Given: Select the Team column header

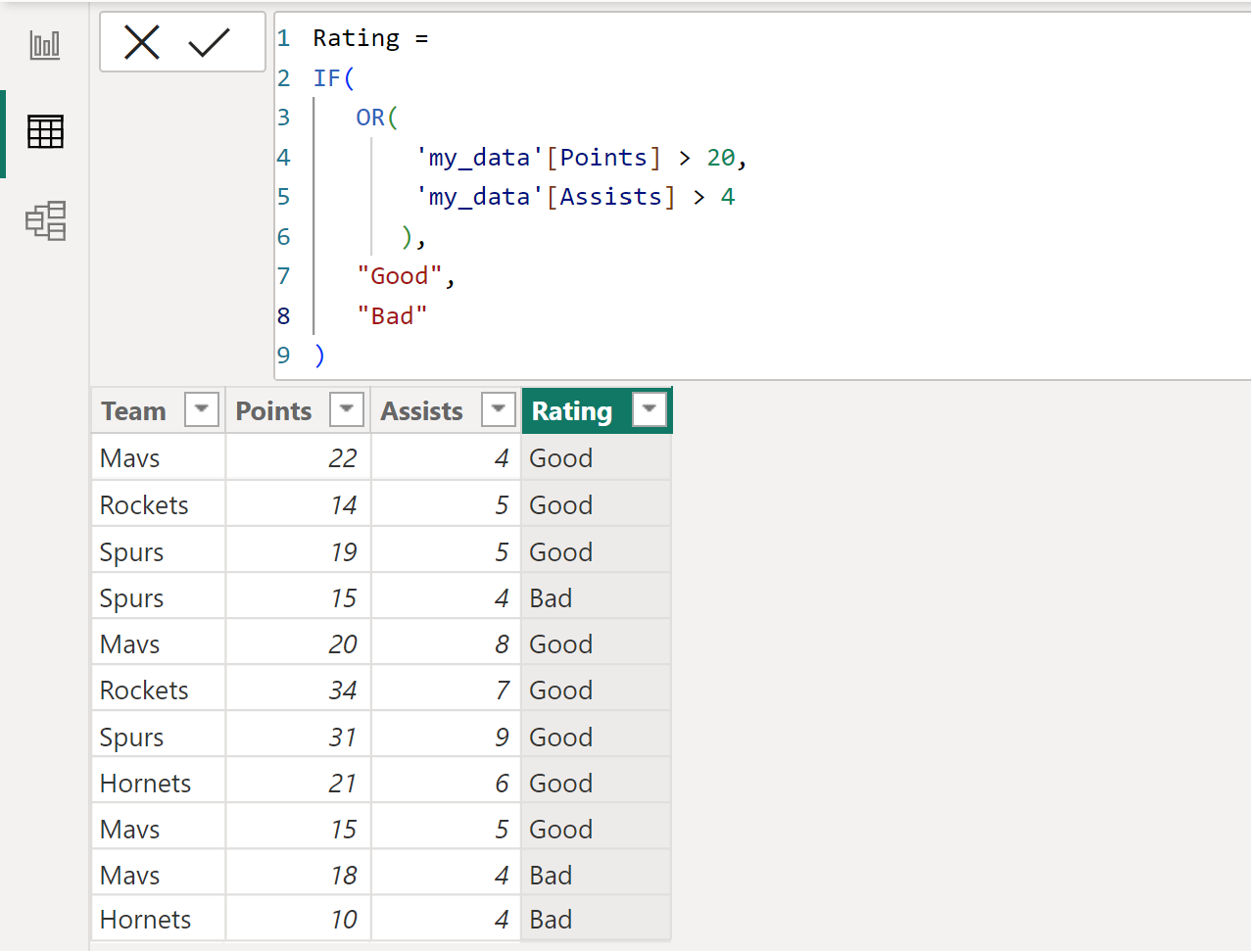Looking at the screenshot, I should pyautogui.click(x=133, y=410).
